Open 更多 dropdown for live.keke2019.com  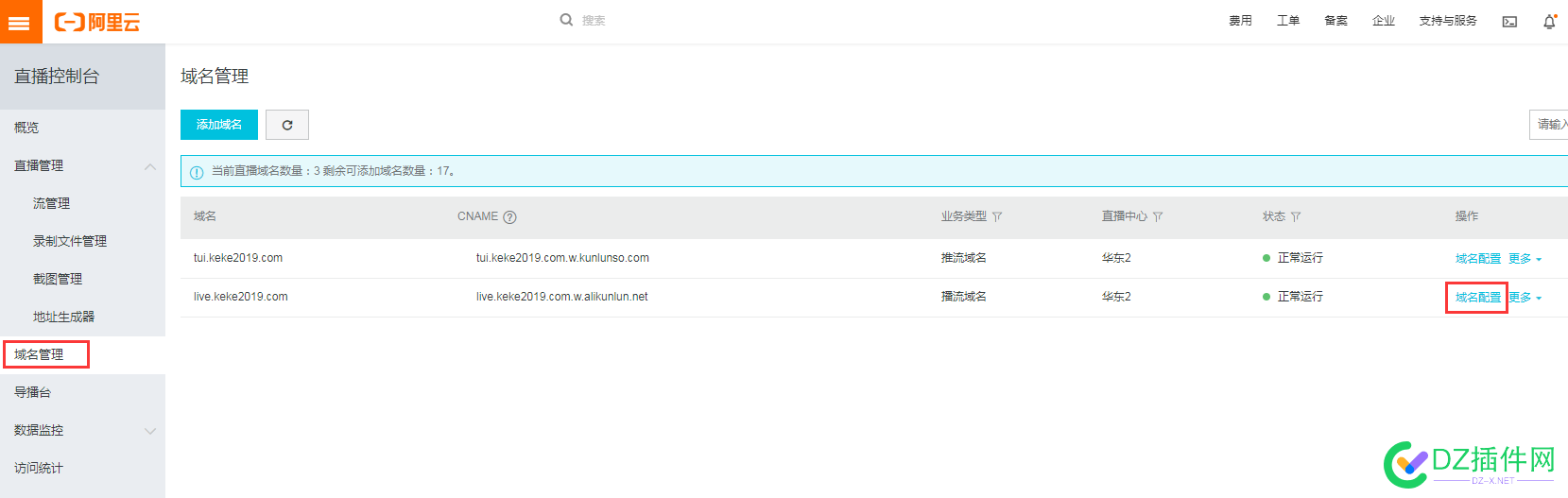coord(1525,298)
